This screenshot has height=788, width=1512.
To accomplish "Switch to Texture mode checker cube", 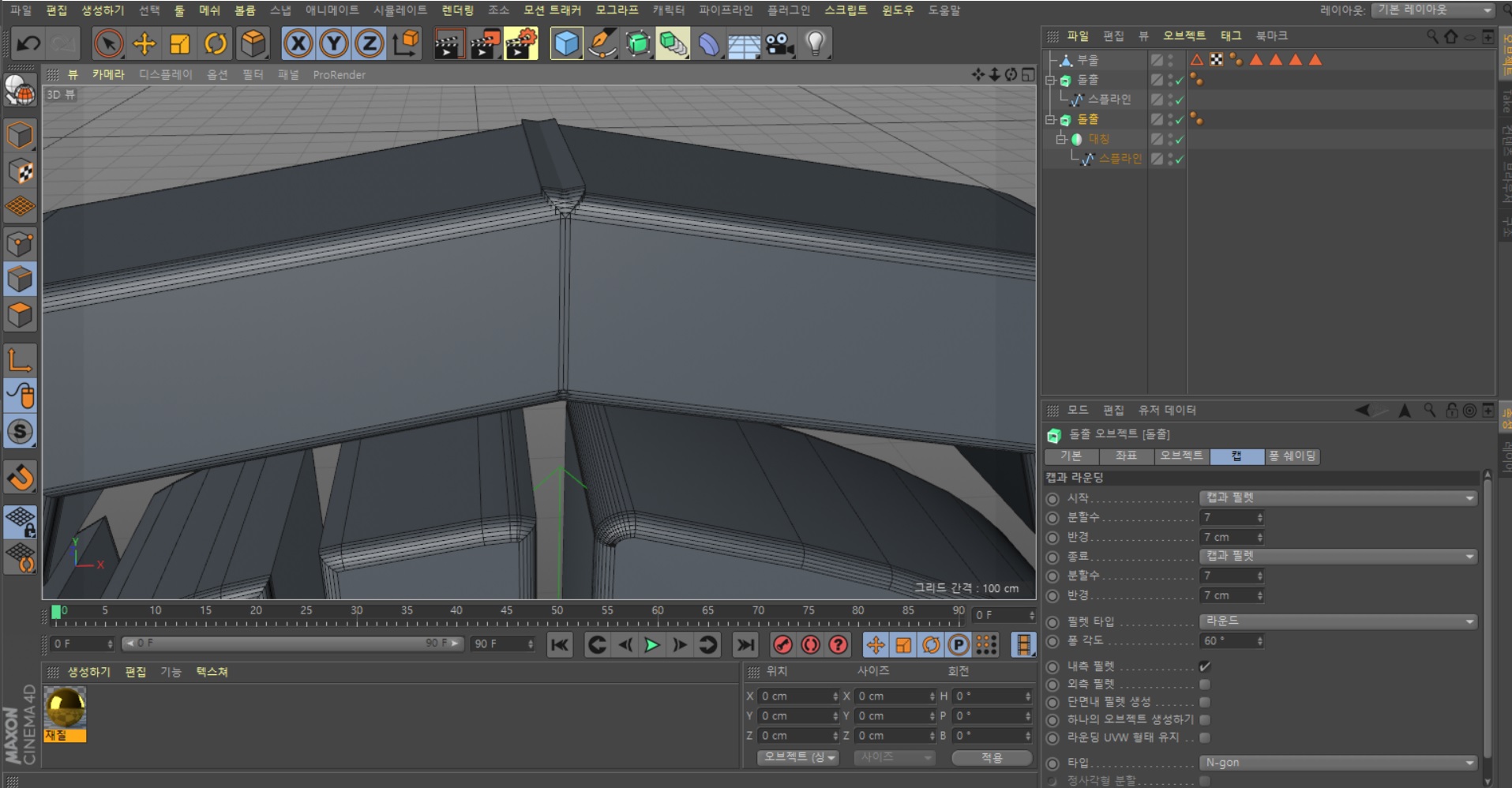I will click(x=20, y=171).
